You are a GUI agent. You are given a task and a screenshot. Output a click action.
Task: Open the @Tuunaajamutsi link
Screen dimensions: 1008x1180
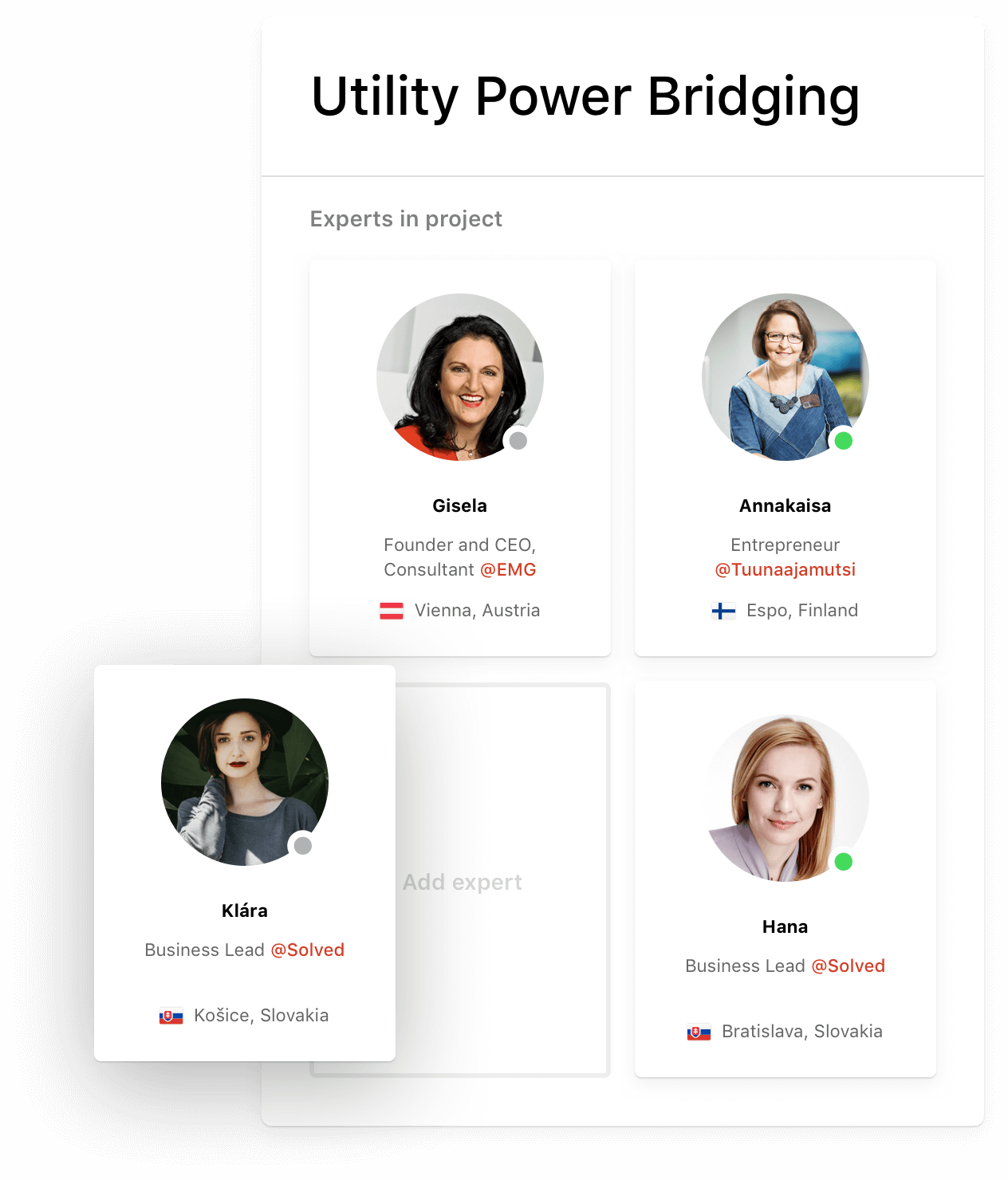(x=786, y=570)
